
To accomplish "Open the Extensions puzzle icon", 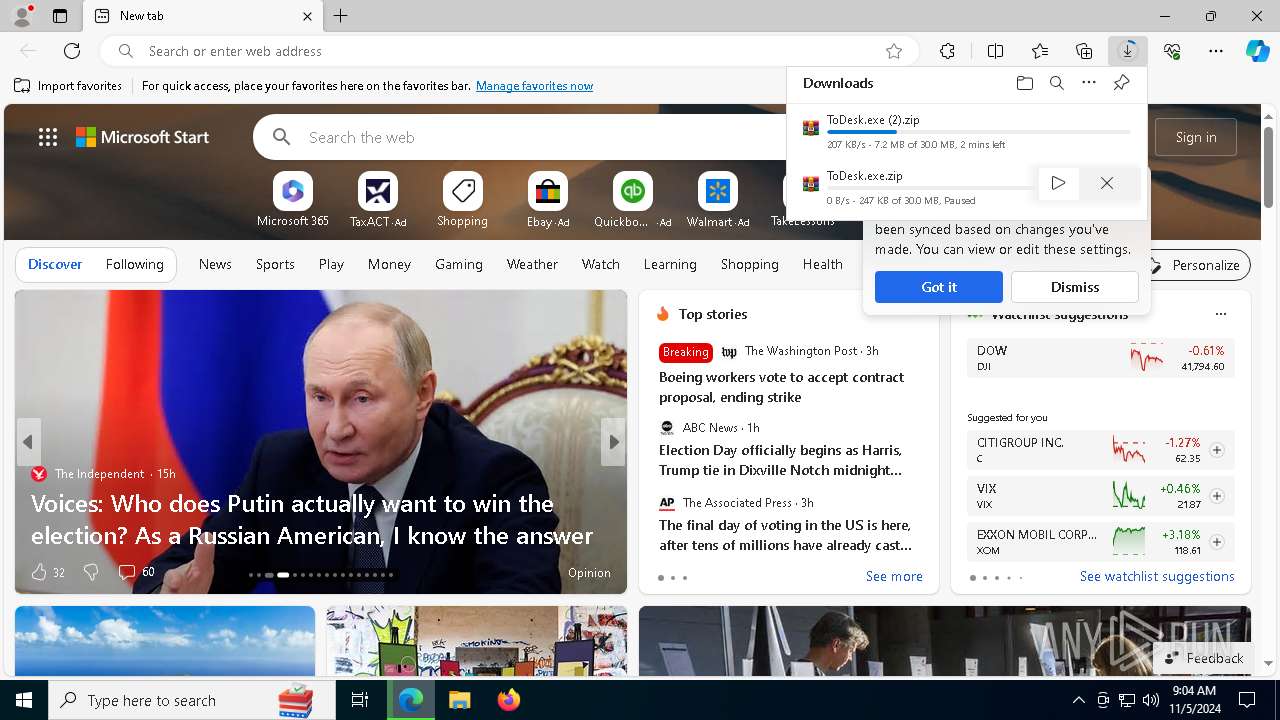I will pyautogui.click(x=947, y=51).
